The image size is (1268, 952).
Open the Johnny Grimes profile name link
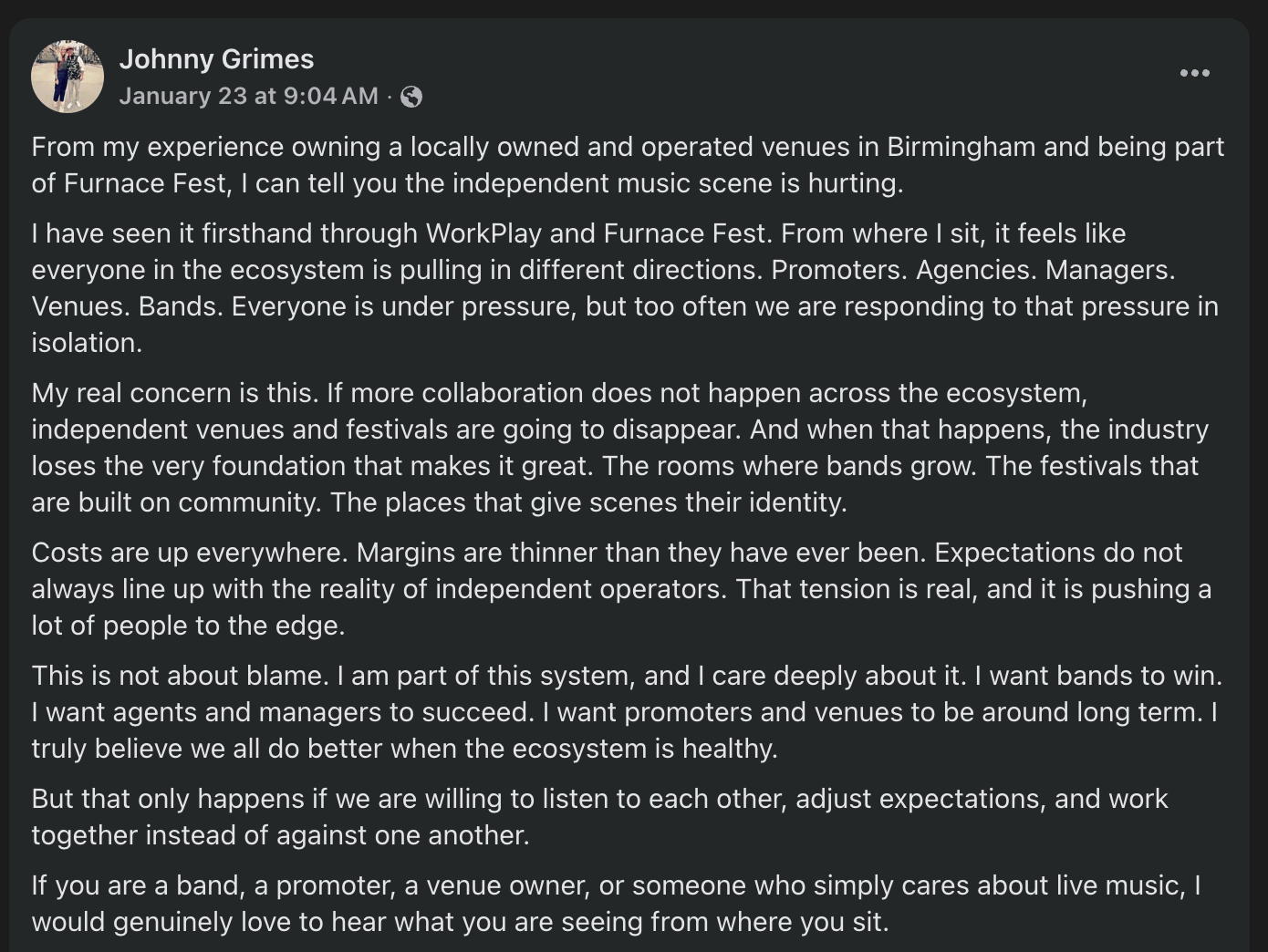pos(216,59)
